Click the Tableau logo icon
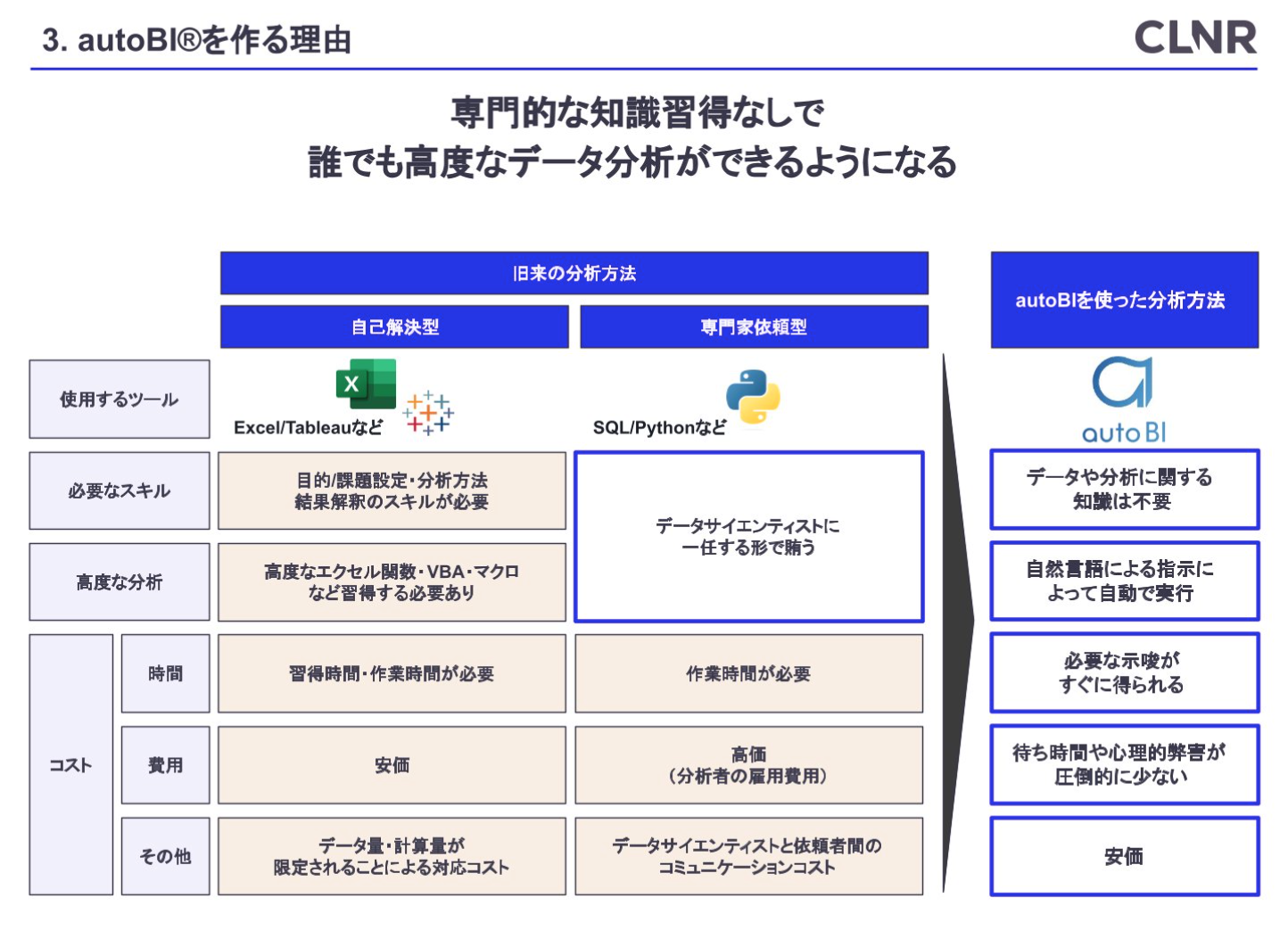The image size is (1288, 931). (x=428, y=412)
